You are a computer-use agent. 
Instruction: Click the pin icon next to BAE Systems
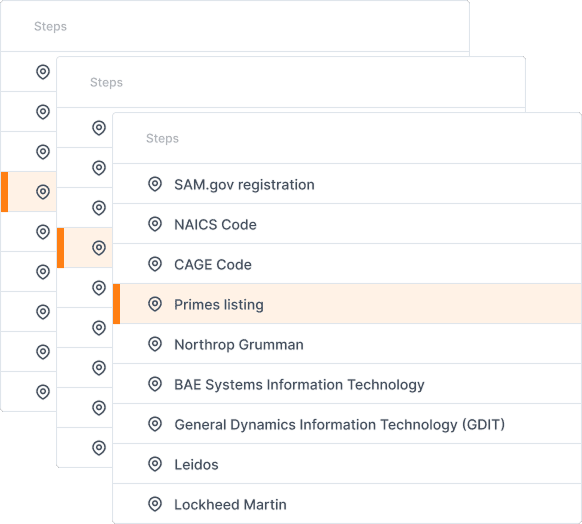pyautogui.click(x=155, y=384)
